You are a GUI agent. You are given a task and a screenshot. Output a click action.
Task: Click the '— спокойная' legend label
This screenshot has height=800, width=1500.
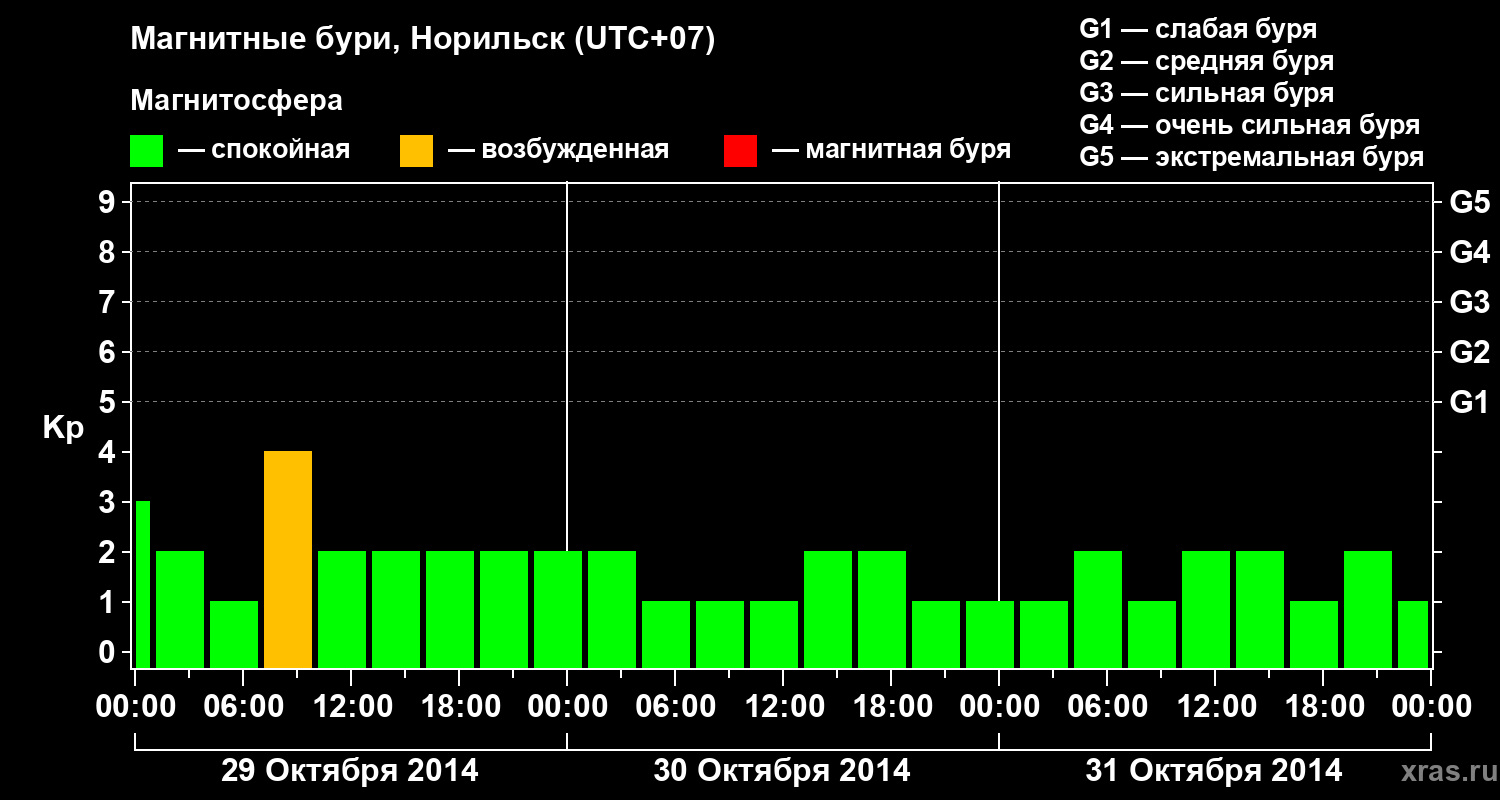pos(264,151)
